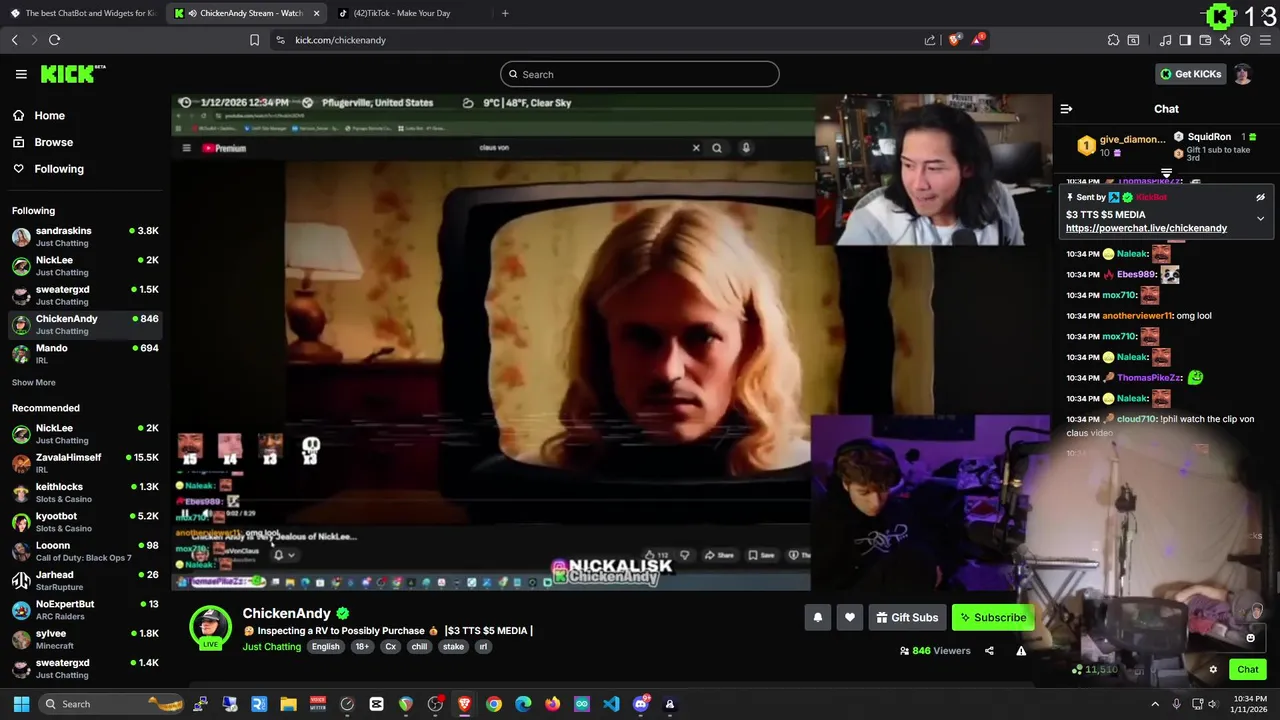Send message with the Chat button
The width and height of the screenshot is (1280, 720).
click(x=1248, y=670)
